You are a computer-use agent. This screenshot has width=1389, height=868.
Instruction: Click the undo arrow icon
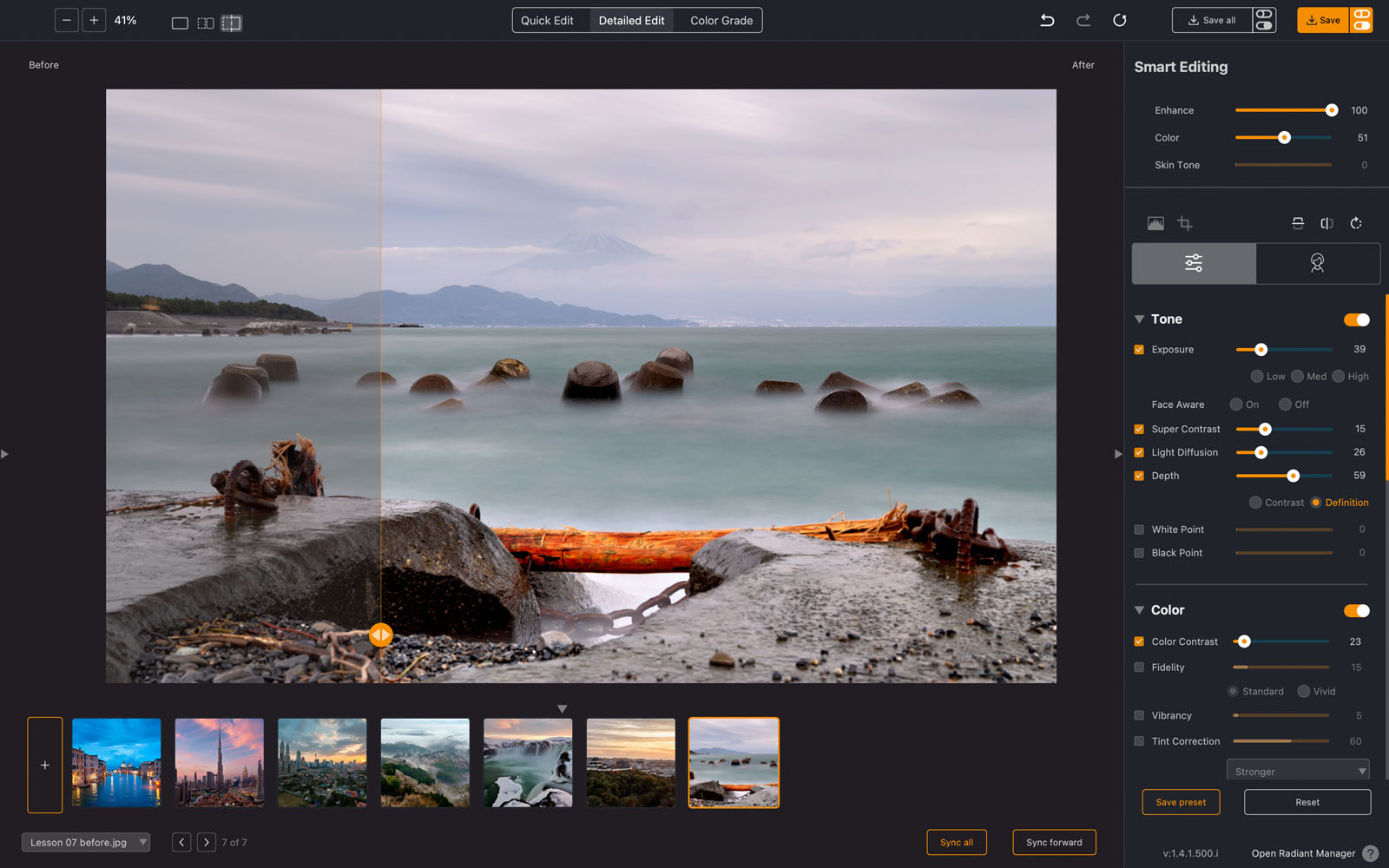[1047, 20]
